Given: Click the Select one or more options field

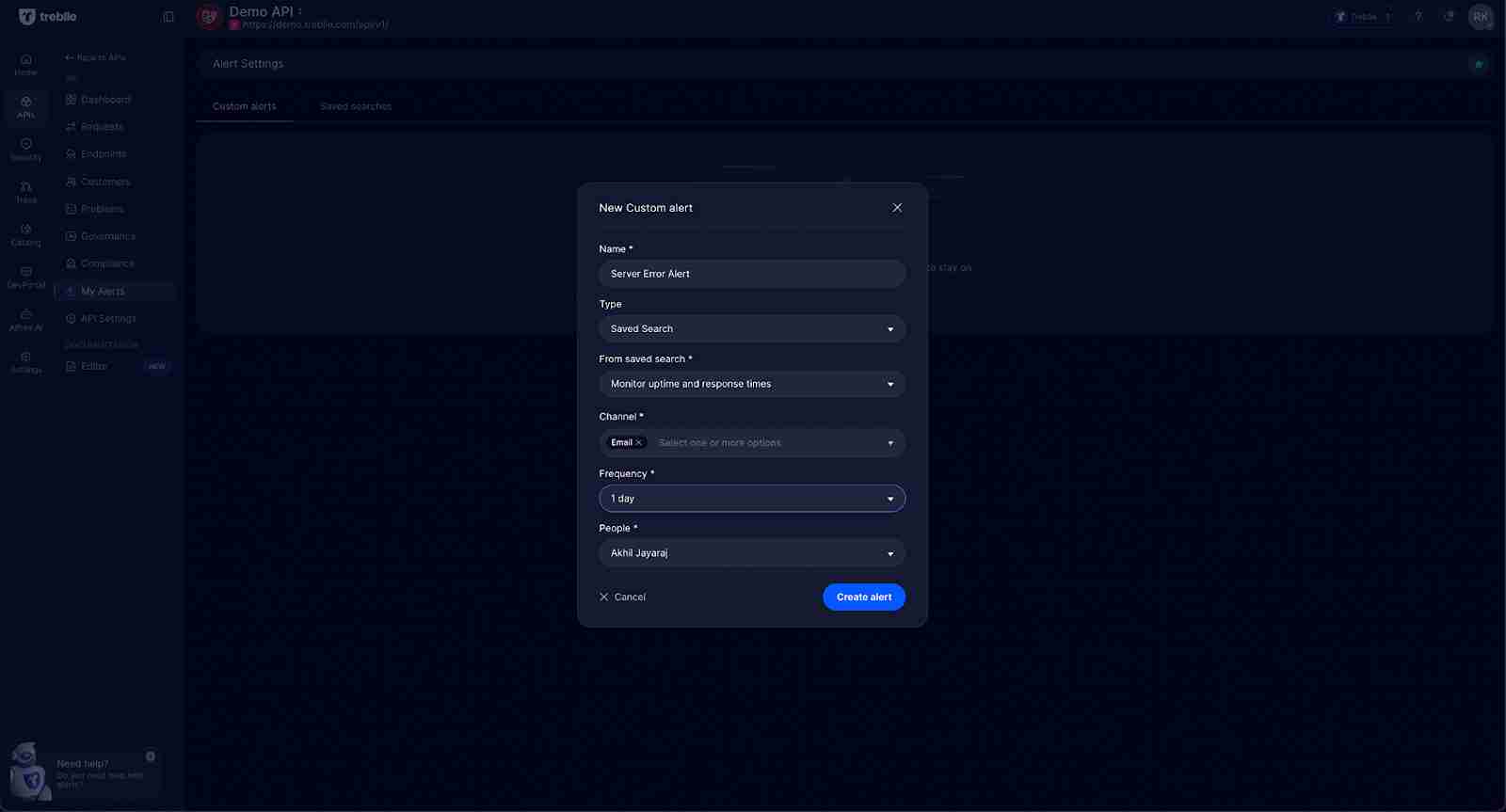Looking at the screenshot, I should 720,443.
